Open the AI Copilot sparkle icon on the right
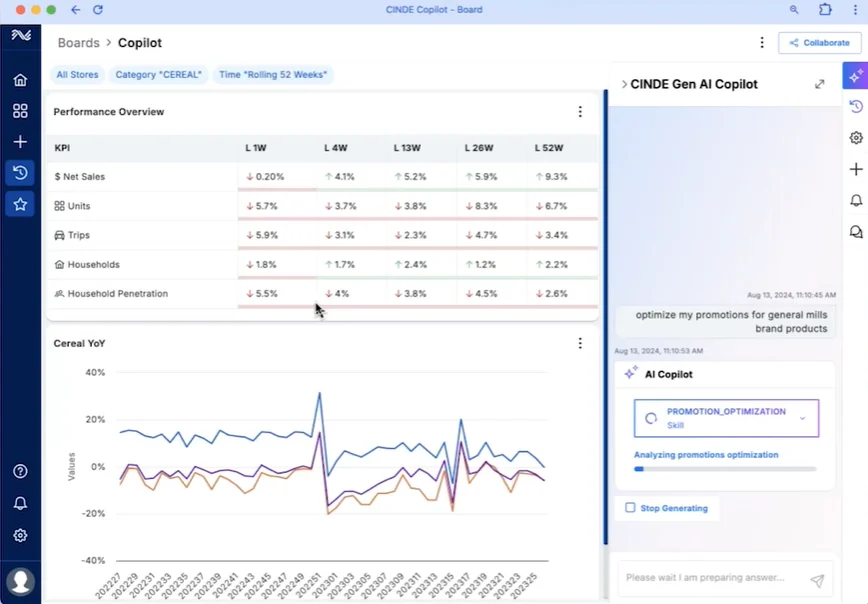The width and height of the screenshot is (868, 604). pos(855,75)
